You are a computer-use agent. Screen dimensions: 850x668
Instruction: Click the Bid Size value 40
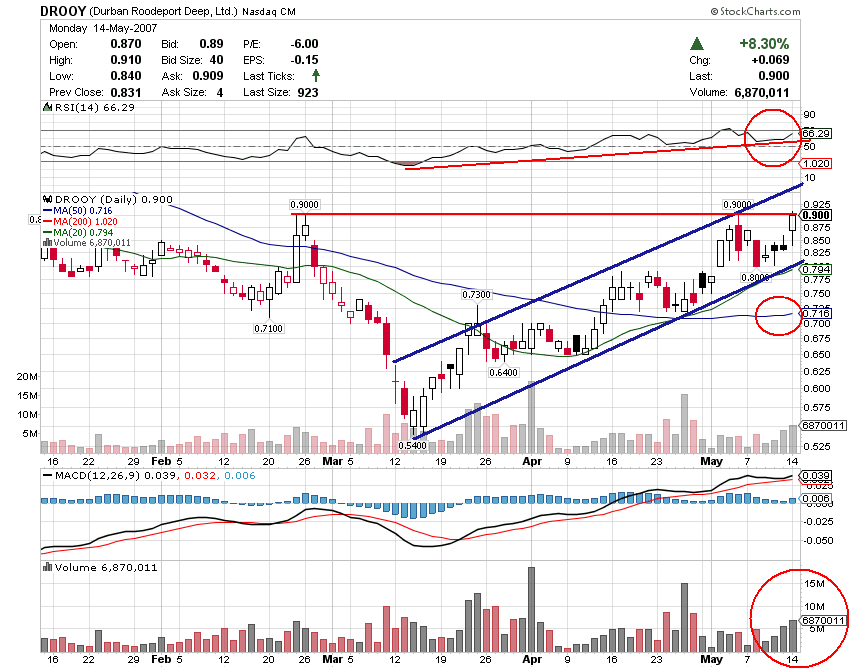tap(217, 60)
